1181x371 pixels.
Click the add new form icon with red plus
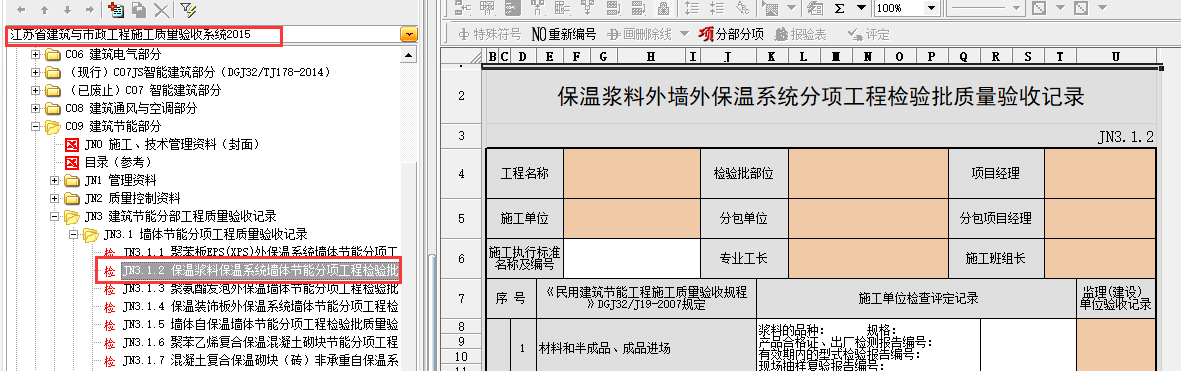(115, 9)
